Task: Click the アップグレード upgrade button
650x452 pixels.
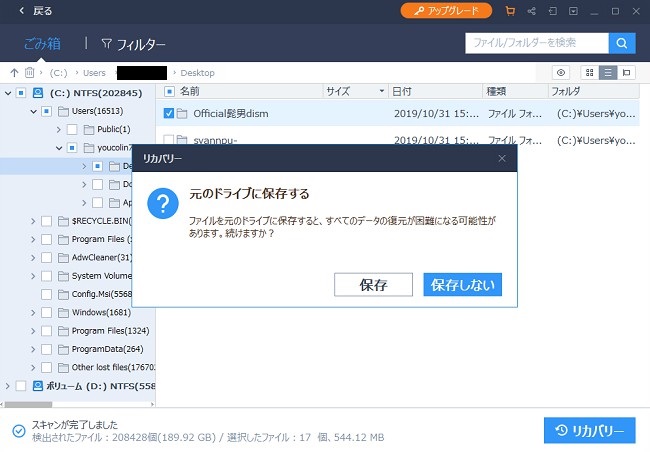Action: 446,11
